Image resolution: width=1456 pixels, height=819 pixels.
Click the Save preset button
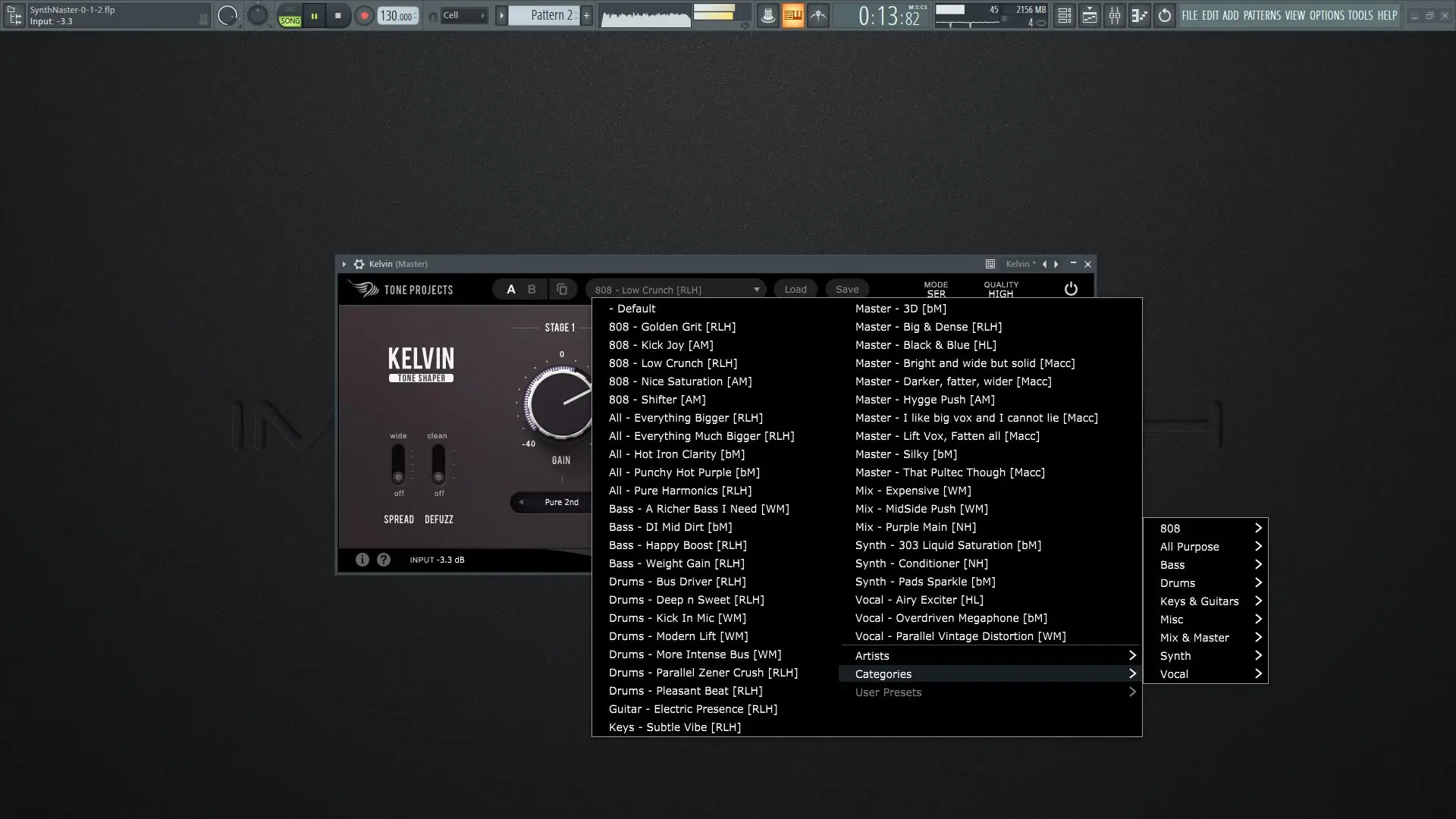tap(846, 289)
